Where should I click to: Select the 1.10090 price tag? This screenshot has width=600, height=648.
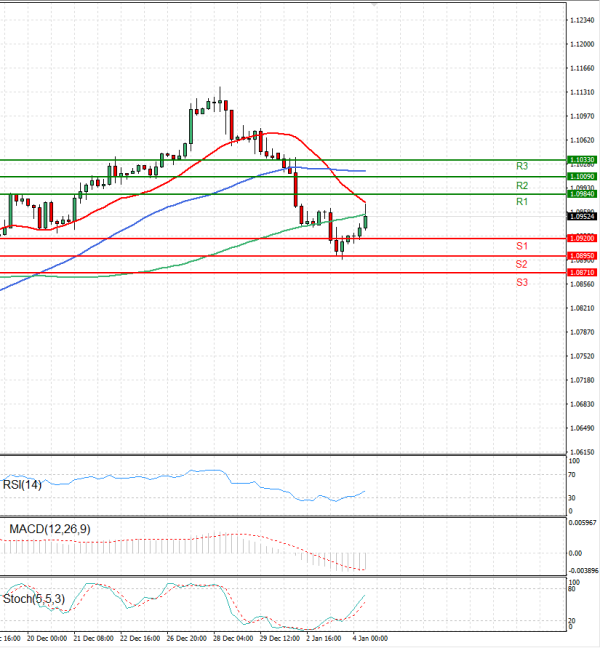(582, 176)
